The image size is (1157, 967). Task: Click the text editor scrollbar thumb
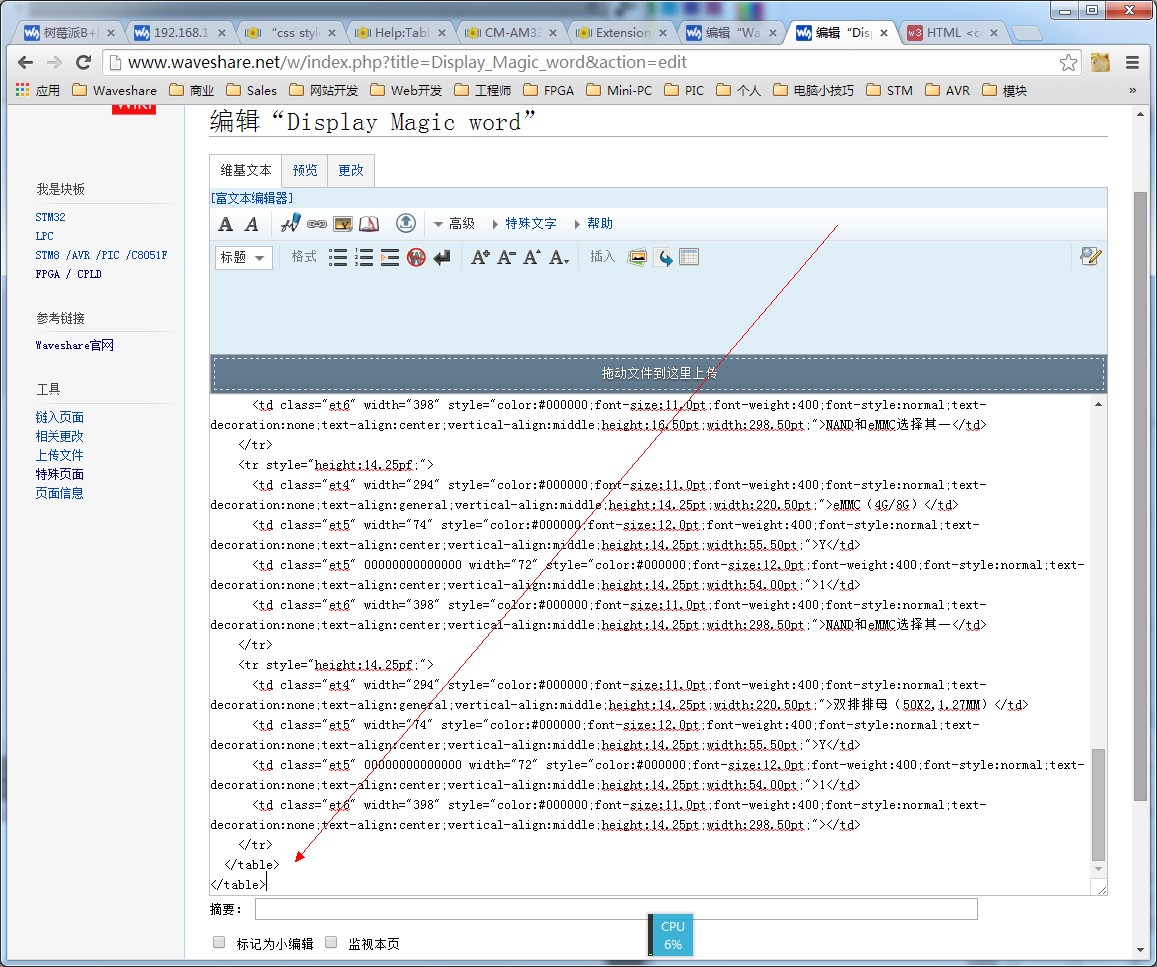click(x=1098, y=805)
